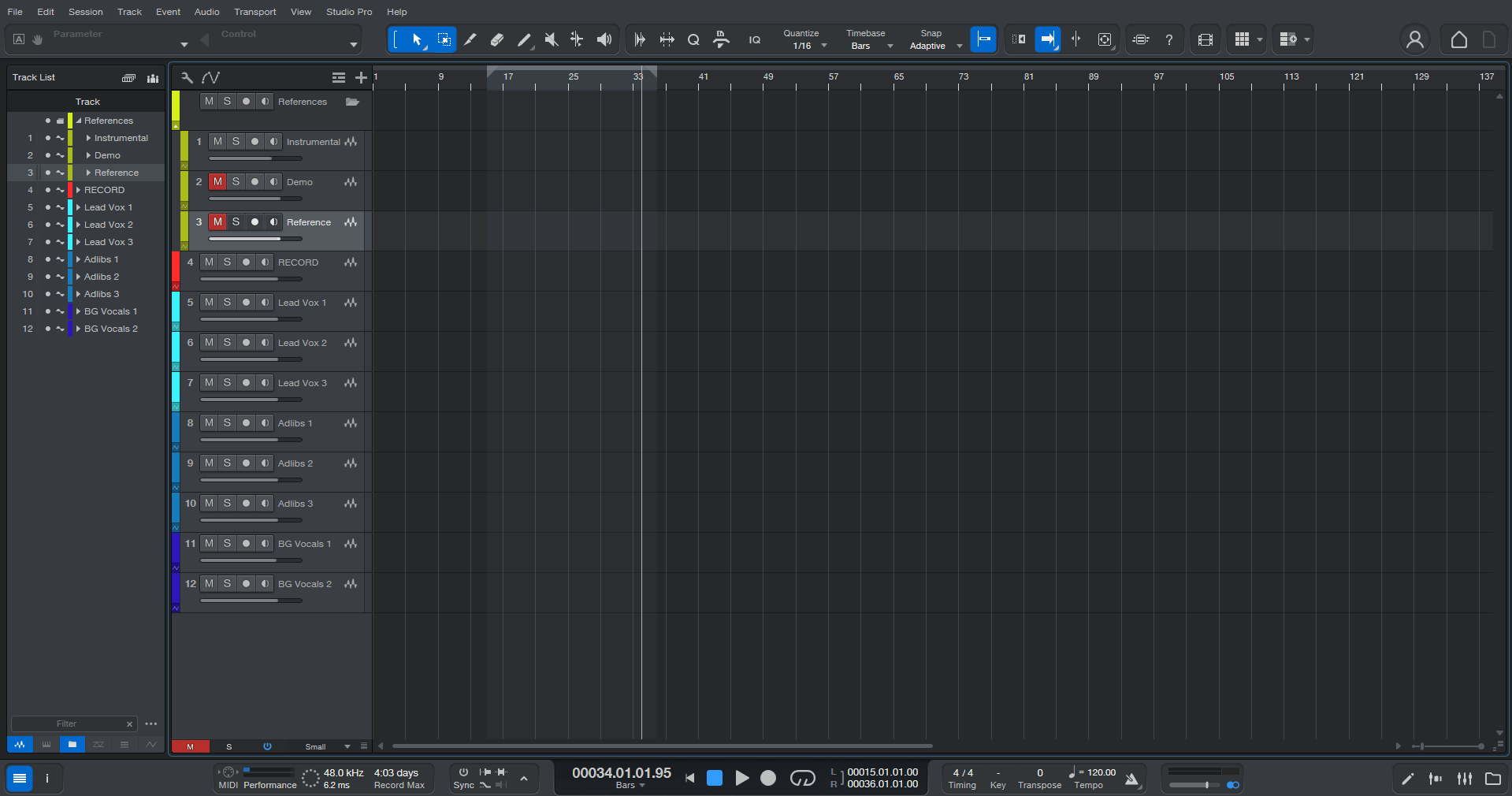Choose the Paint tool

[524, 39]
